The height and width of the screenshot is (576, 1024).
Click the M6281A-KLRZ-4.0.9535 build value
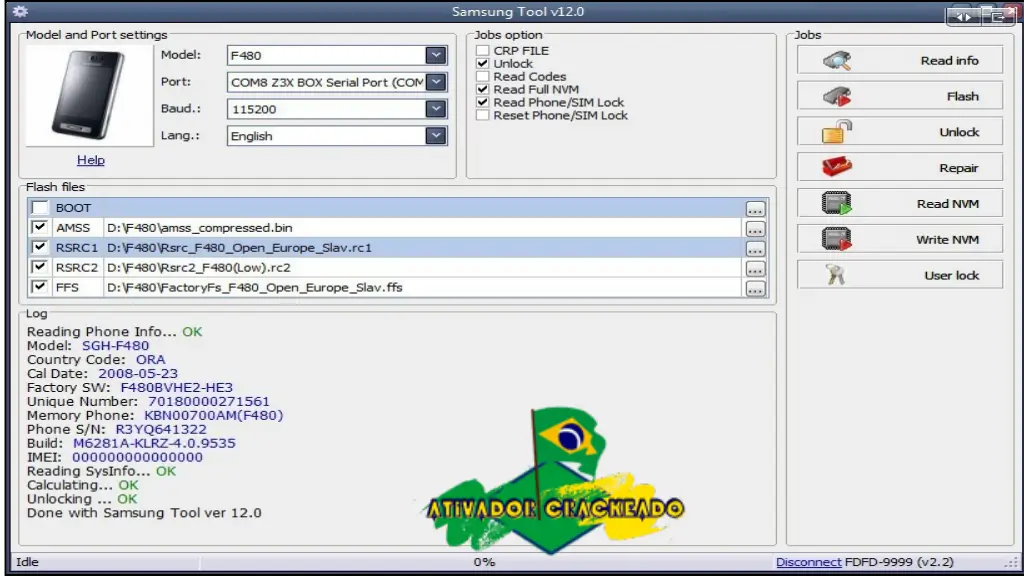tap(154, 443)
